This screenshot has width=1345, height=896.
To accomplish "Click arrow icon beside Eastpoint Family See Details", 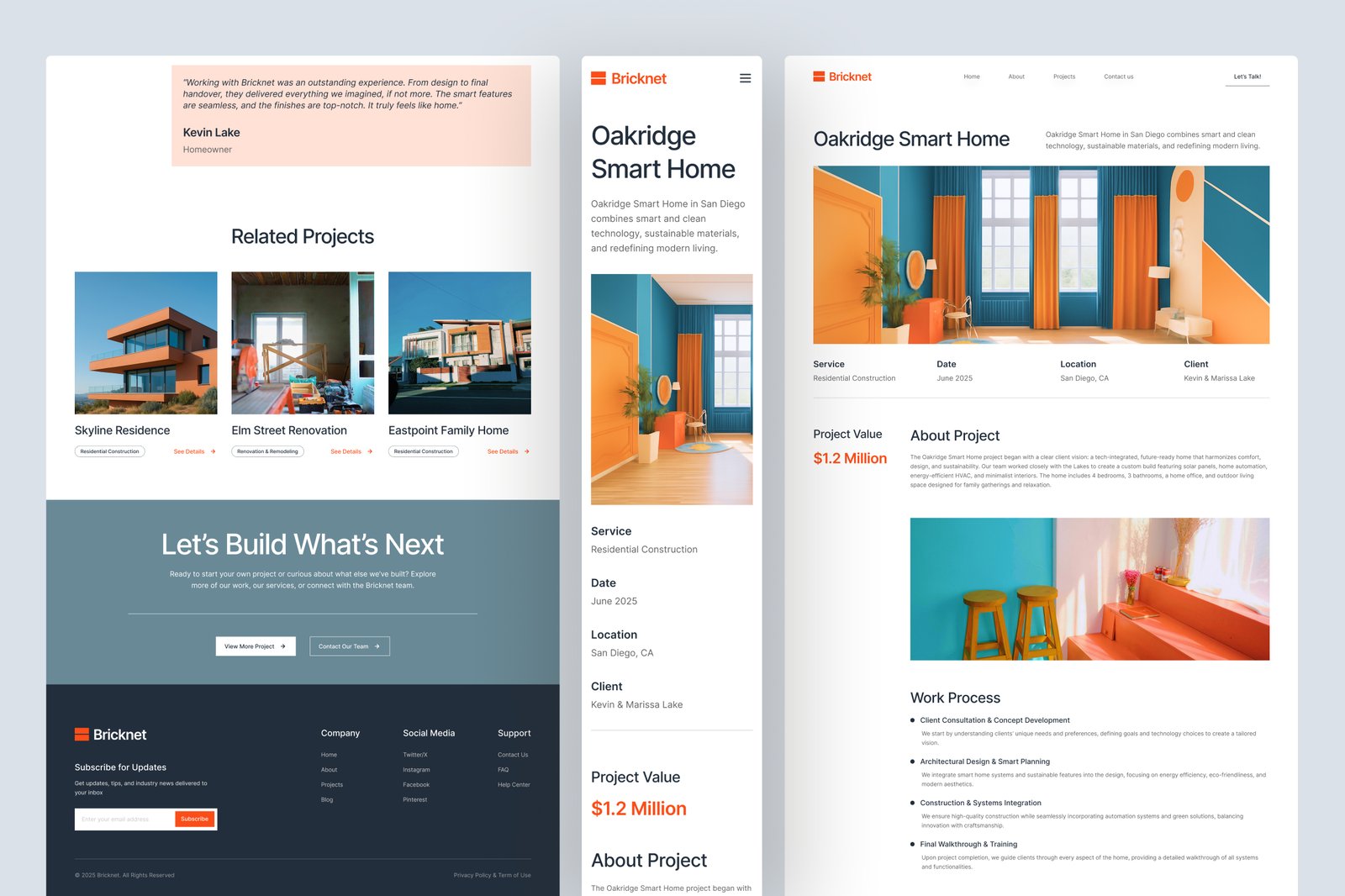I will pyautogui.click(x=527, y=451).
